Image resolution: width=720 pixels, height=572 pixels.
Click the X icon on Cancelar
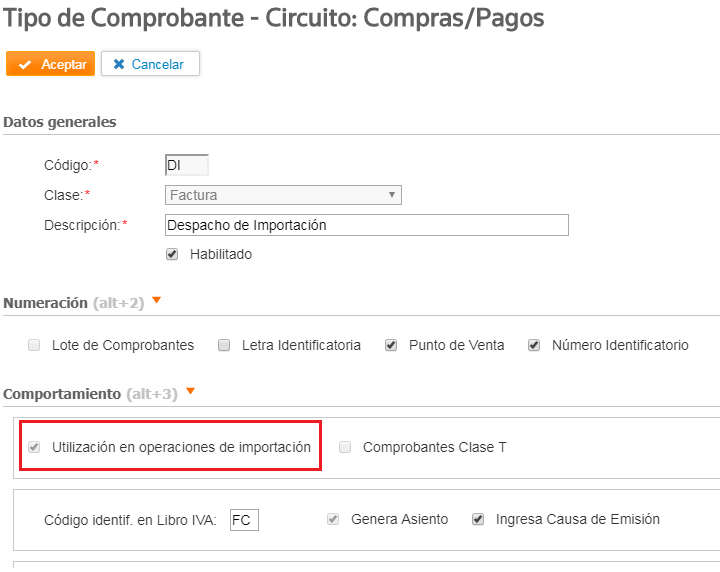pos(119,64)
